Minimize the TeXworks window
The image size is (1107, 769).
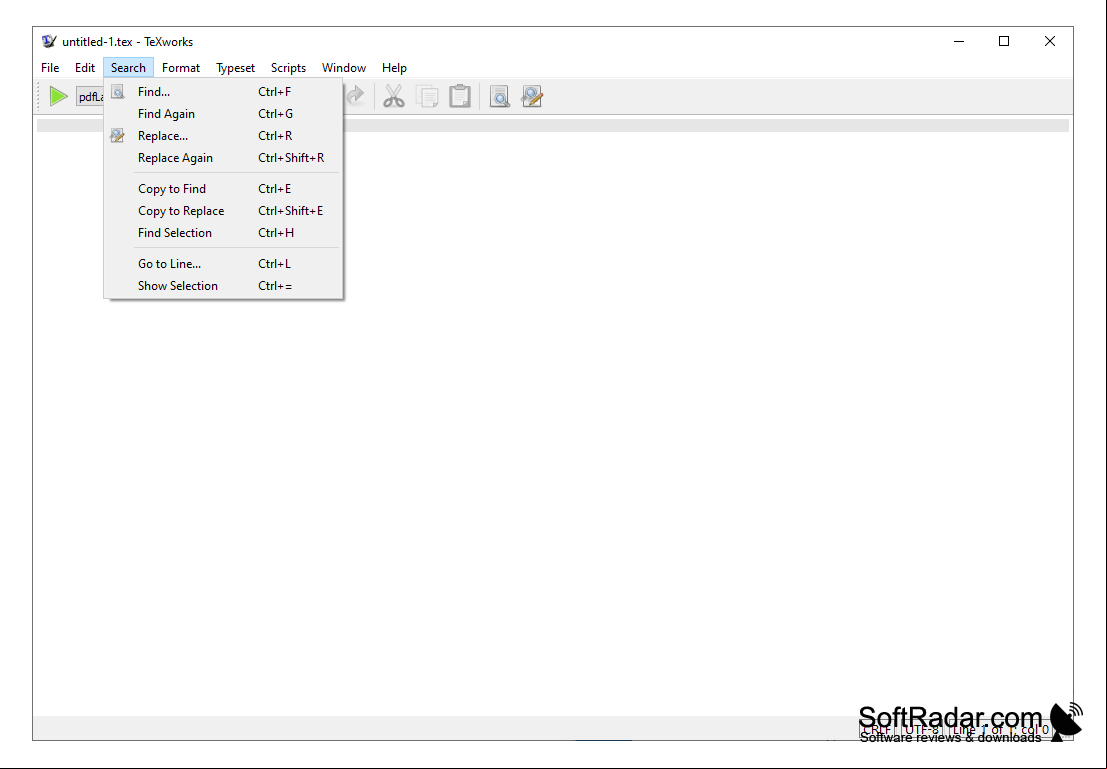(x=959, y=41)
